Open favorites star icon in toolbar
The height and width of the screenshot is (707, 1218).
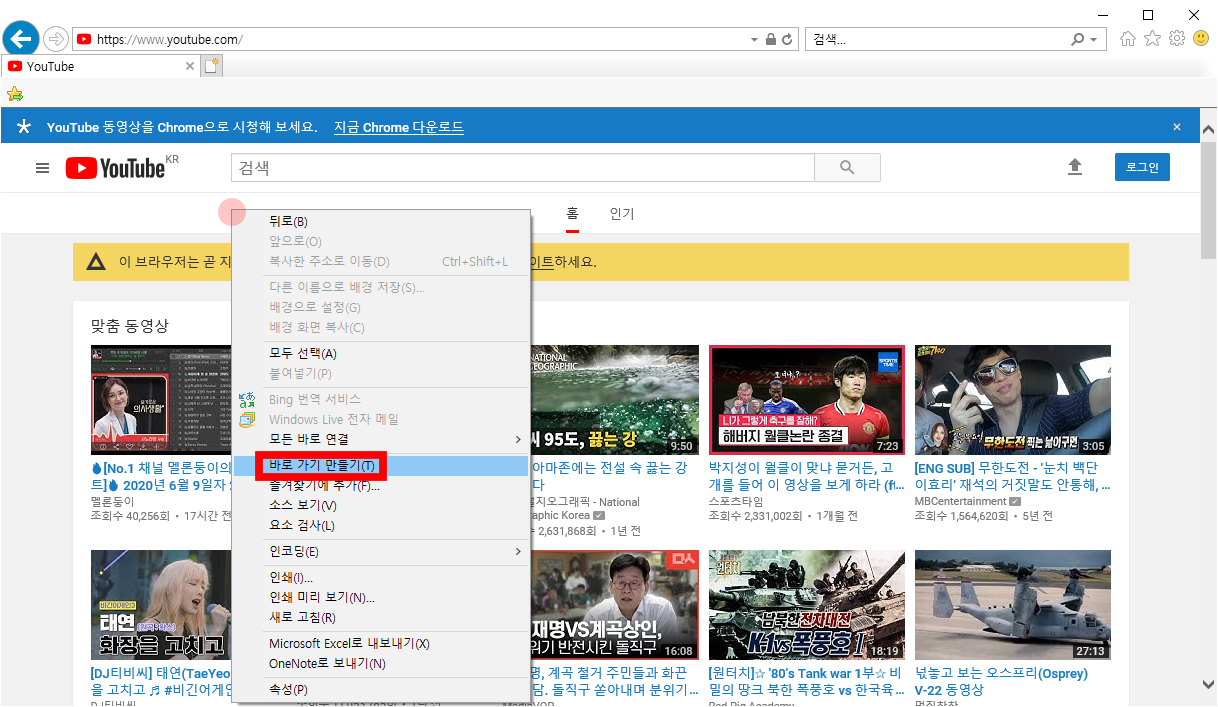click(x=1152, y=39)
